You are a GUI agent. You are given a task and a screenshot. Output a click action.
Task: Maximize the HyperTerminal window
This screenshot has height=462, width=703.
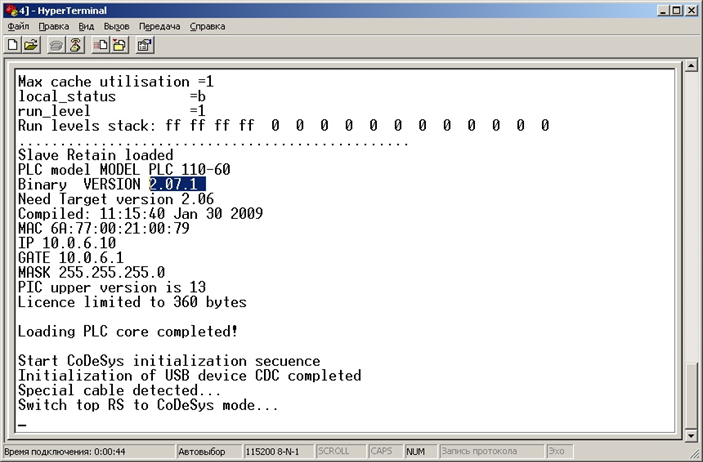[x=672, y=9]
